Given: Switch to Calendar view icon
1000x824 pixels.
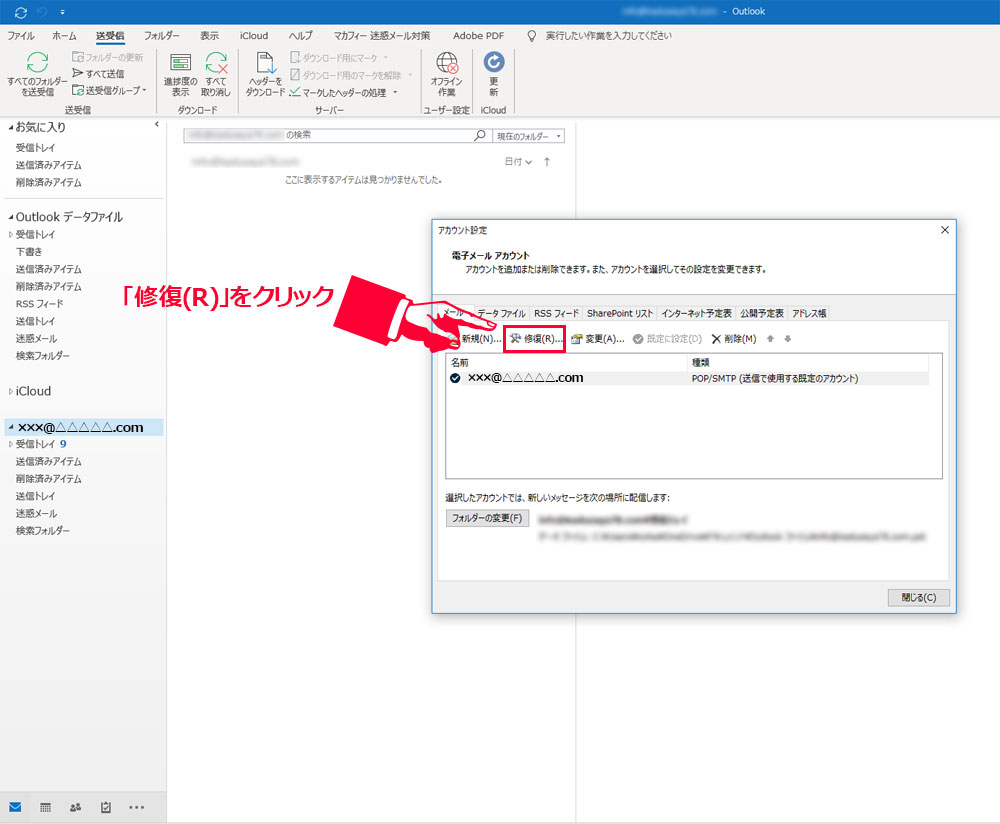Looking at the screenshot, I should pyautogui.click(x=45, y=807).
